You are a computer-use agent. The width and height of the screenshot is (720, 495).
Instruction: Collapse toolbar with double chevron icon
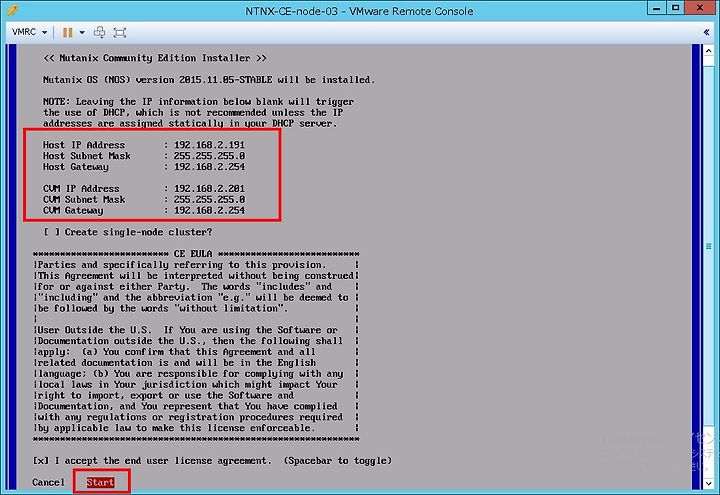point(706,32)
